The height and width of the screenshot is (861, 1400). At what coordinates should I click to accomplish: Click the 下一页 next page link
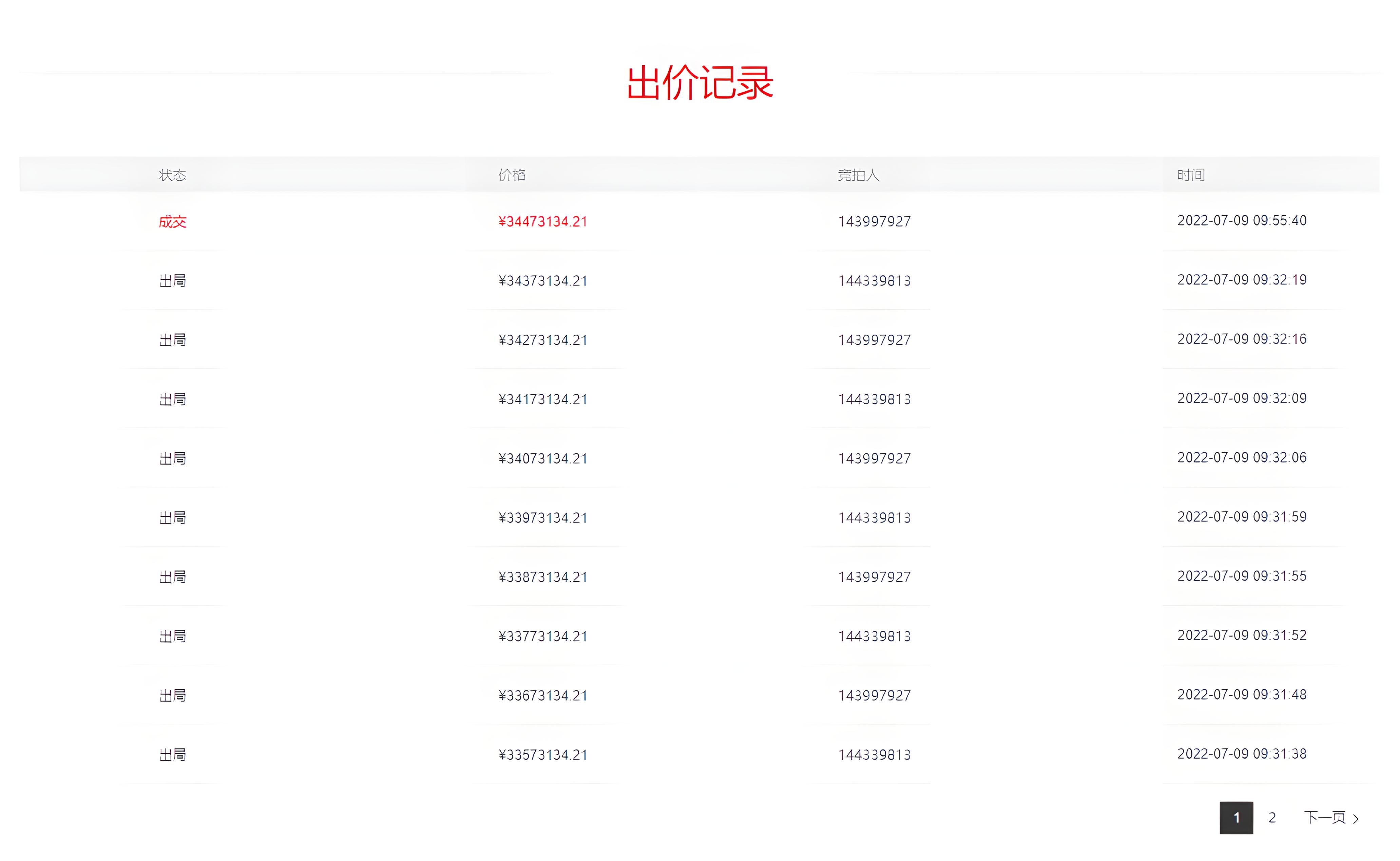pos(1325,818)
